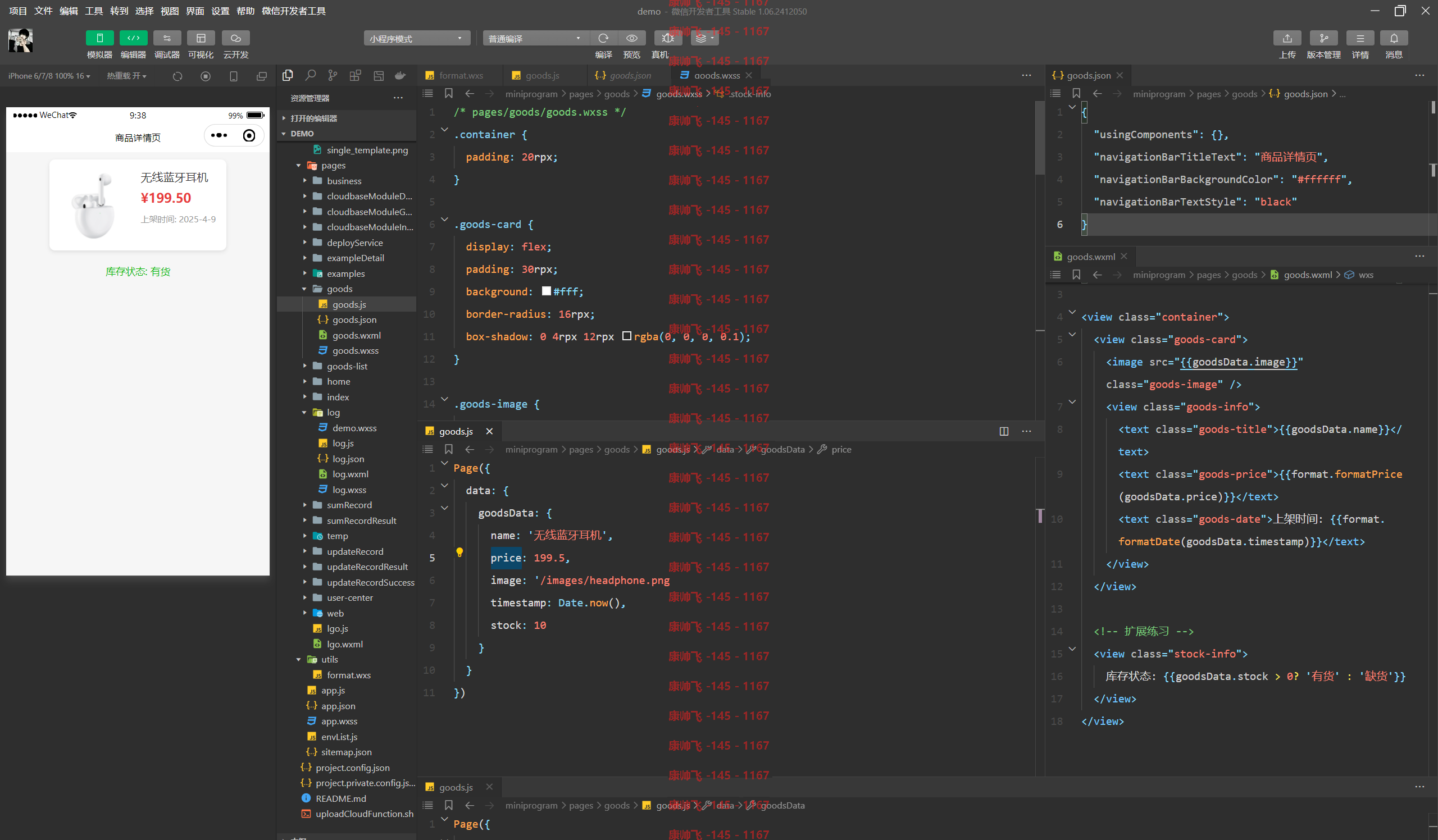Click the 上传 upload icon
The height and width of the screenshot is (840, 1438).
click(x=1287, y=38)
